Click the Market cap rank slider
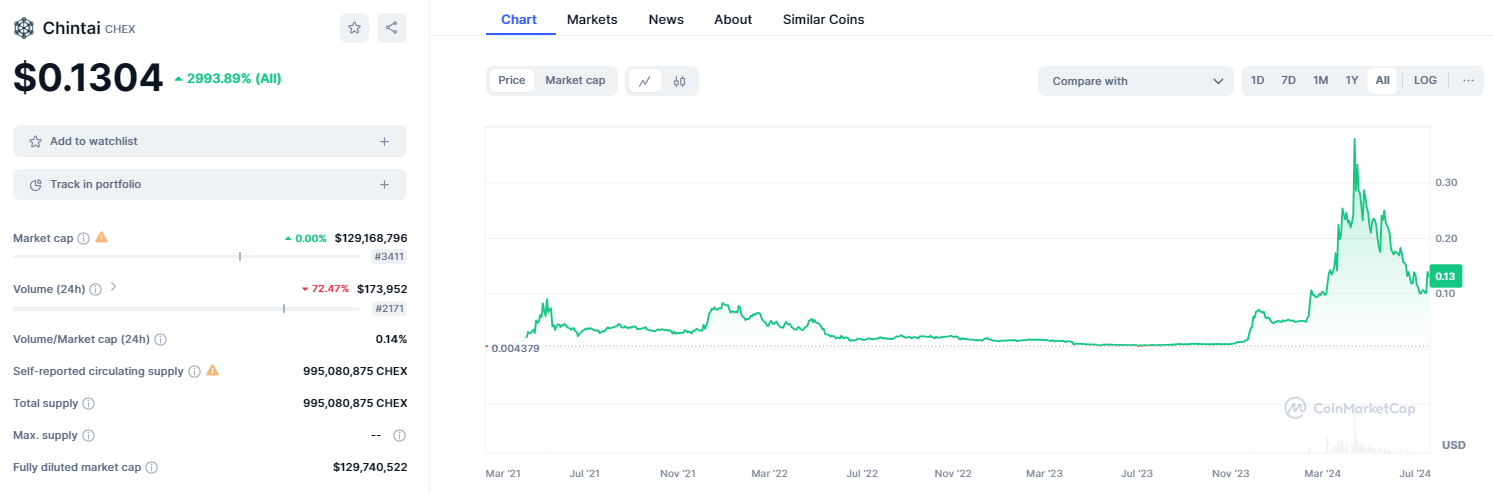This screenshot has height=493, width=1493. click(187, 256)
